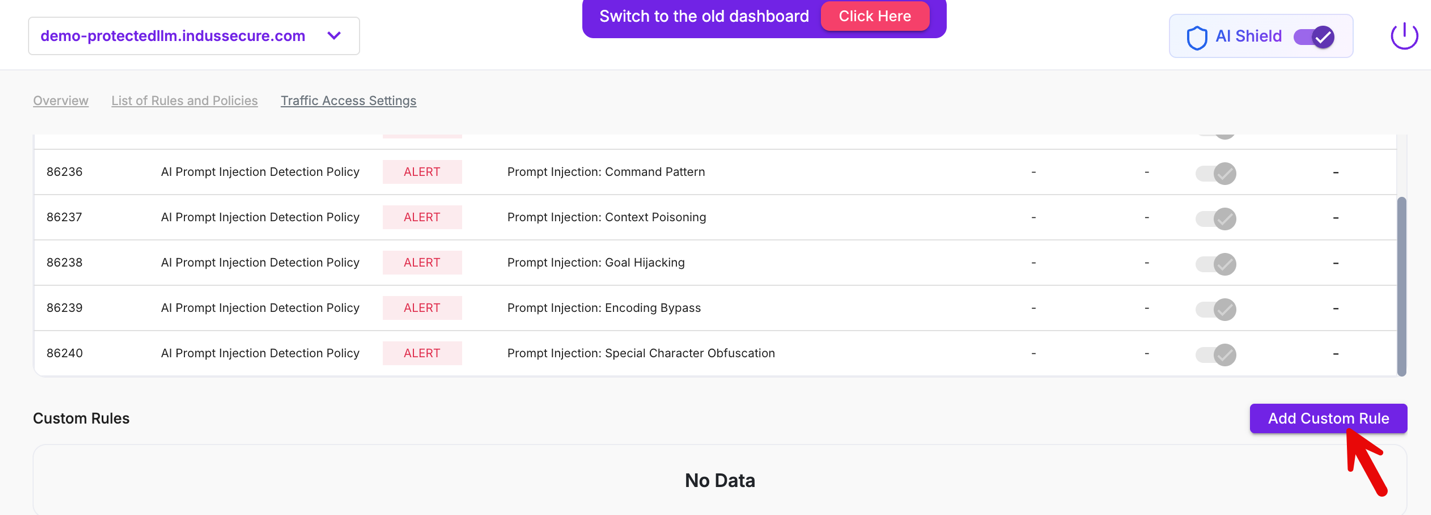The image size is (1431, 515).
Task: Click Here to switch to old dashboard
Action: coord(875,16)
